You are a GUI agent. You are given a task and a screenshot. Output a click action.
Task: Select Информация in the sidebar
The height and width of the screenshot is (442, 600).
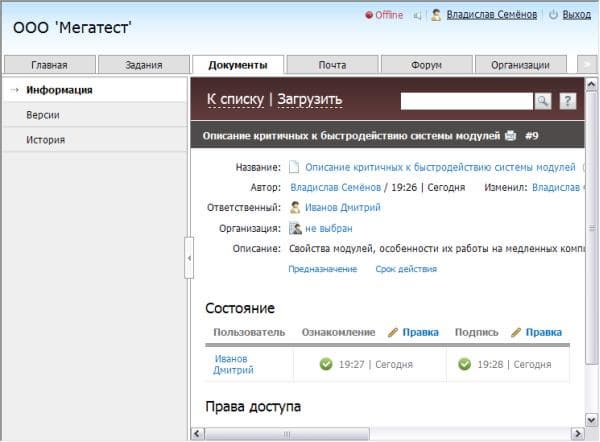(x=95, y=90)
